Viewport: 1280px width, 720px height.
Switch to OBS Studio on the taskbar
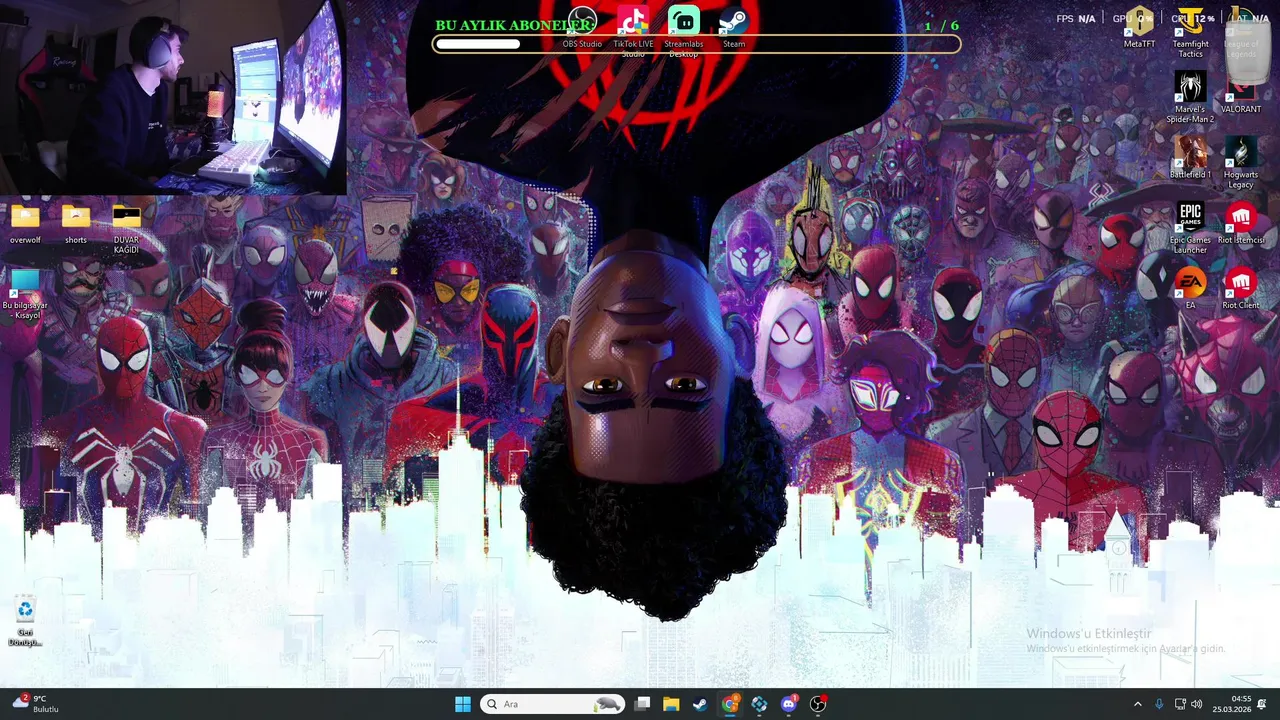(x=818, y=704)
